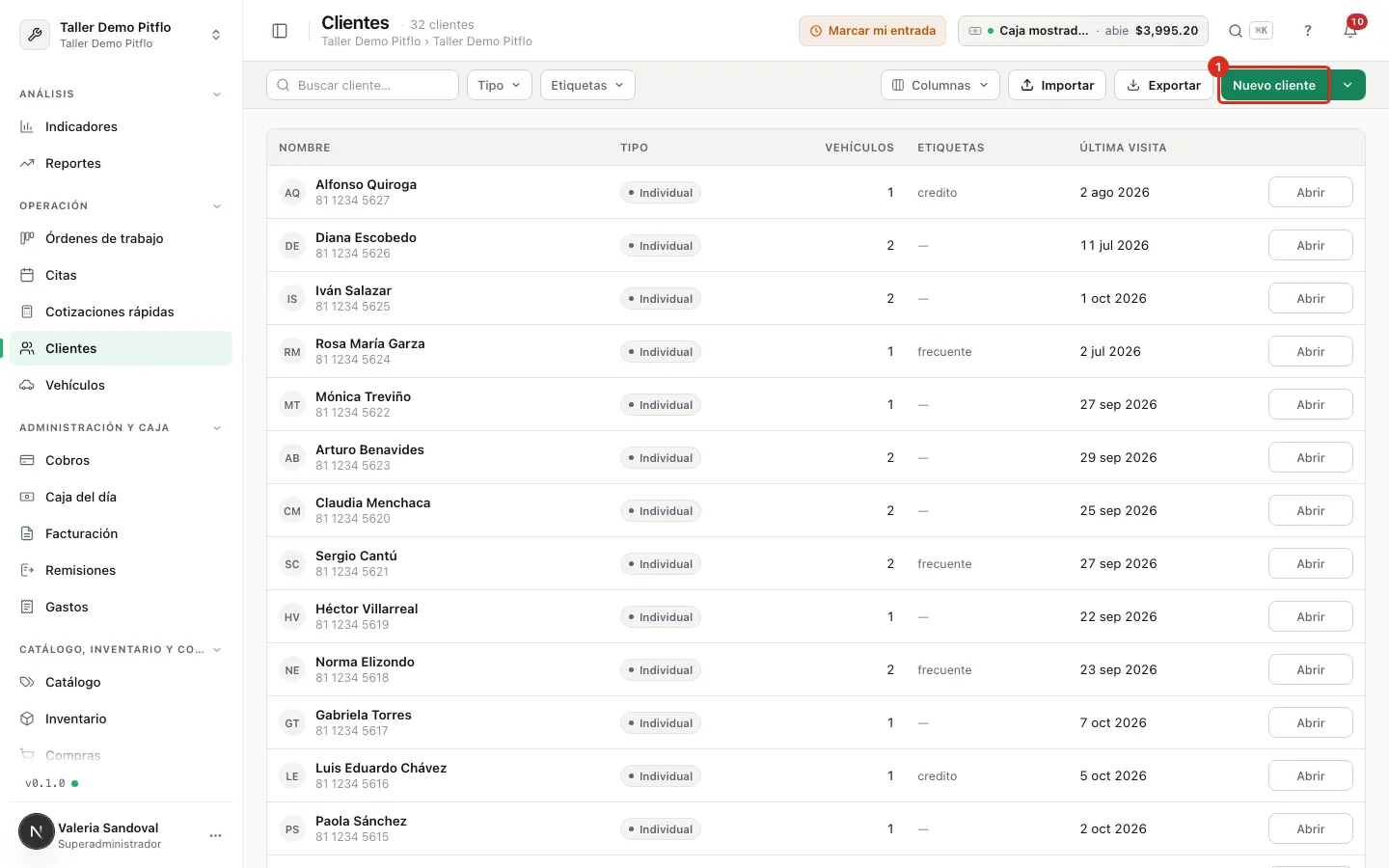Screen dimensions: 1389x868
Task: Open the Etiquetas filter dropdown
Action: pyautogui.click(x=587, y=85)
